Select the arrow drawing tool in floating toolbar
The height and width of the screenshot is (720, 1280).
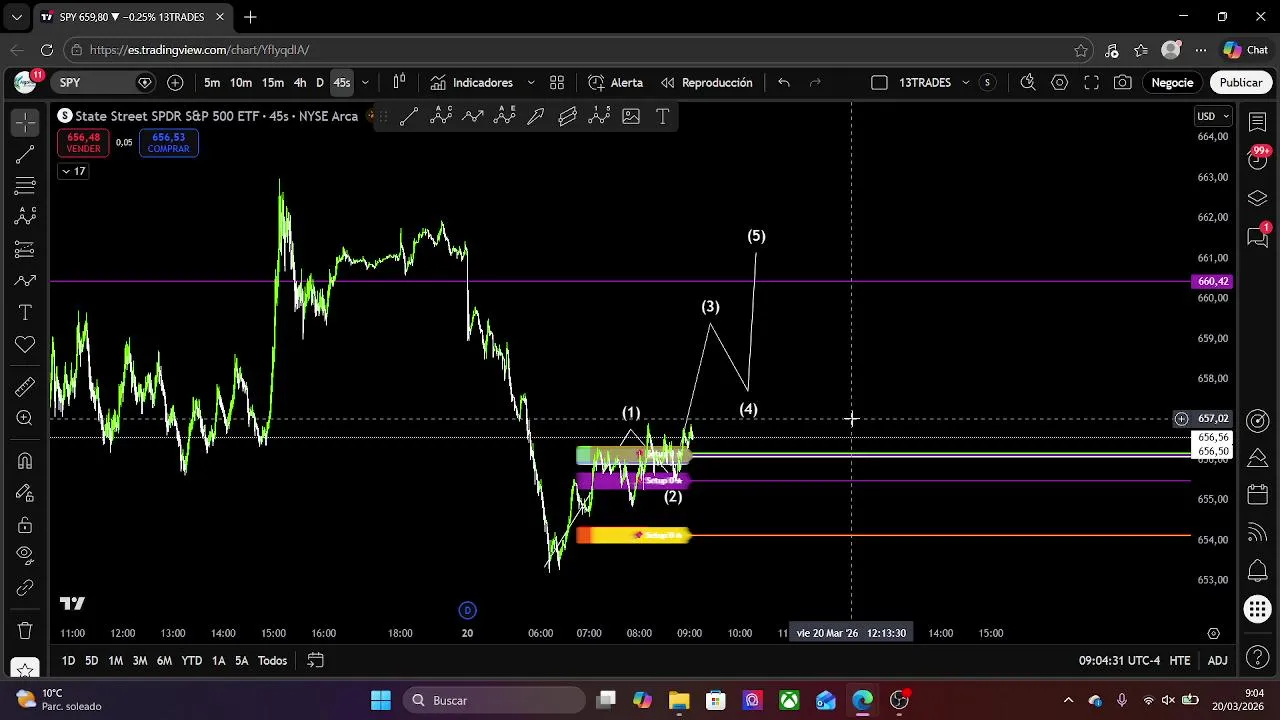click(536, 116)
